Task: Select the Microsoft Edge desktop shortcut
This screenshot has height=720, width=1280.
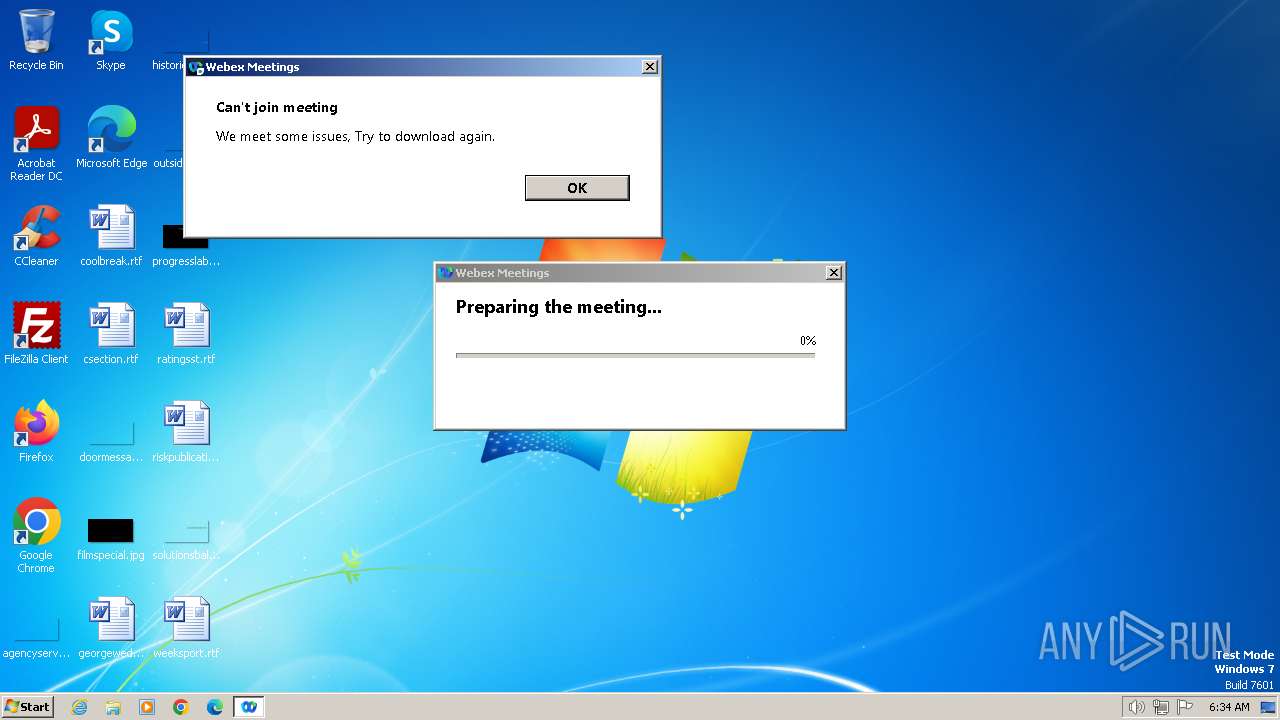Action: [111, 138]
